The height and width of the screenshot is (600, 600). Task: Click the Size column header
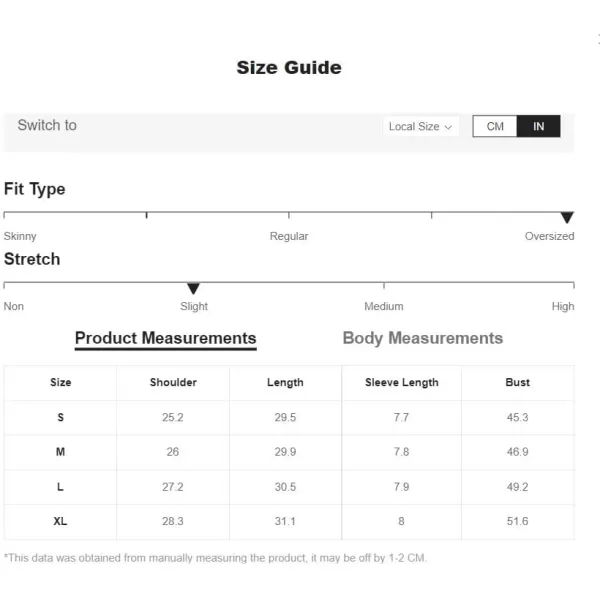click(61, 382)
